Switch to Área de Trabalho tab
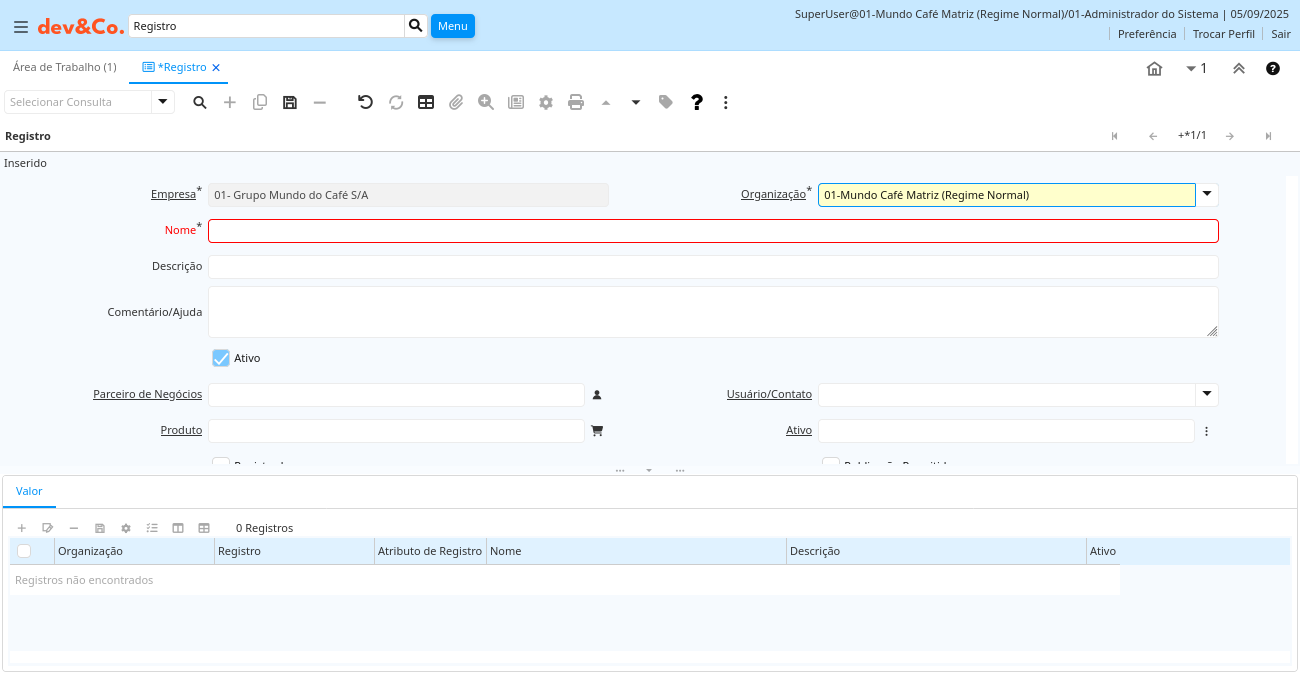The image size is (1300, 674). [64, 67]
